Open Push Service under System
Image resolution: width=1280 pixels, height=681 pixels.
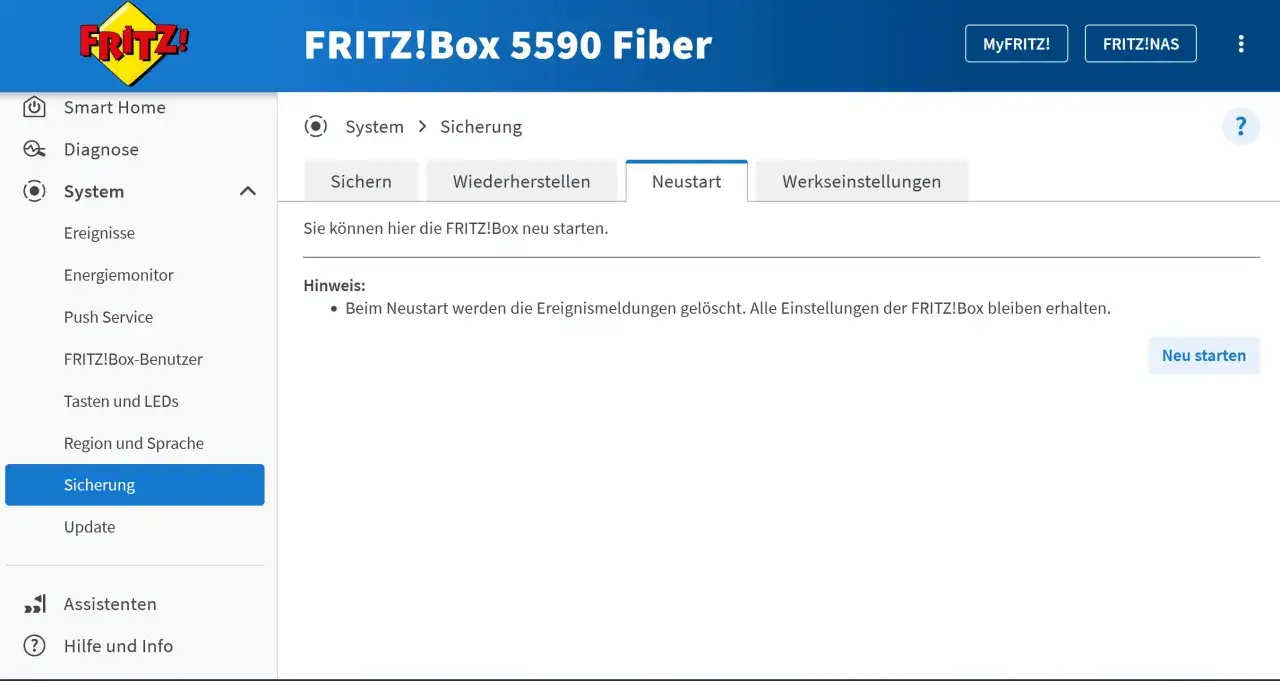(x=109, y=317)
